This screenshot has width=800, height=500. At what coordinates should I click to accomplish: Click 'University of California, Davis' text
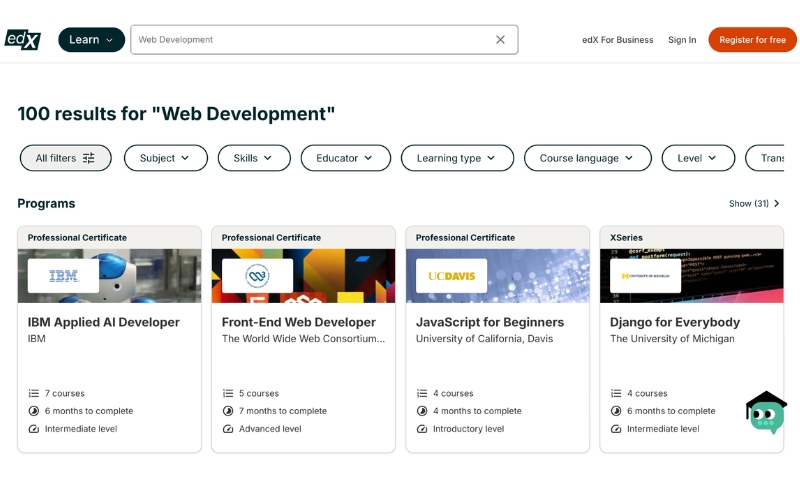484,339
